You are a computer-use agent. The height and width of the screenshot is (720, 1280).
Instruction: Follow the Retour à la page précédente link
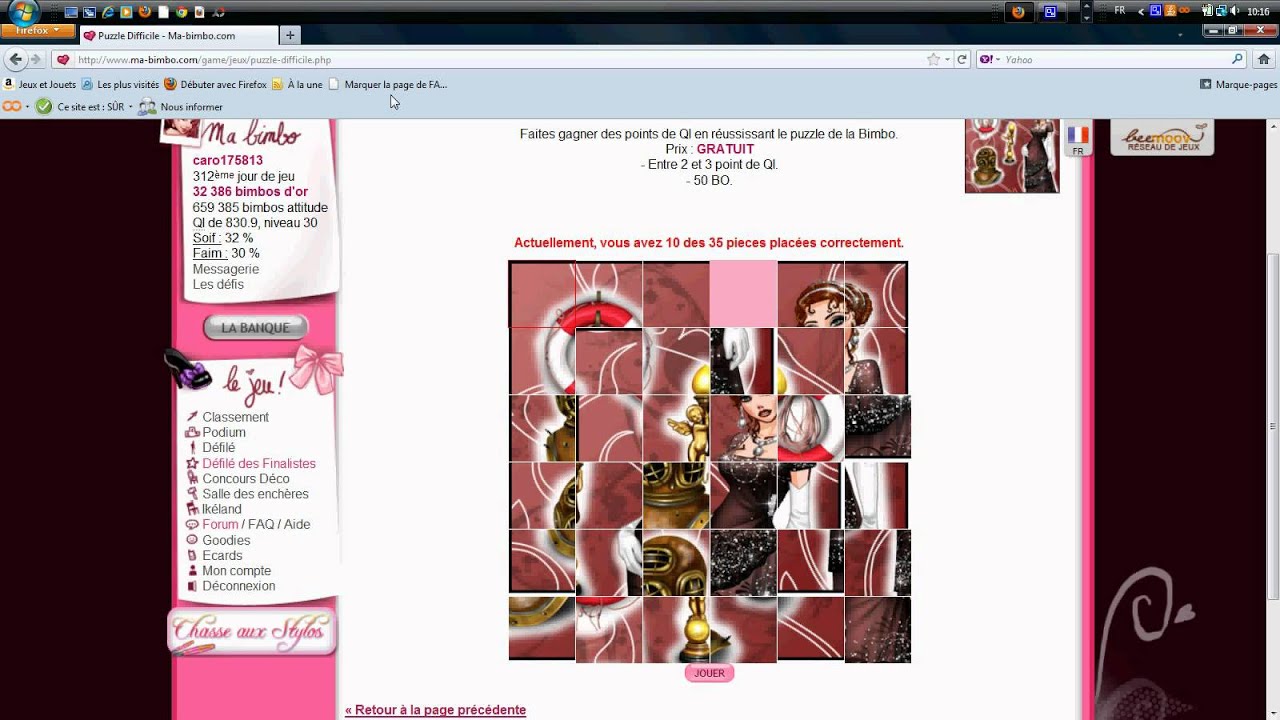[x=435, y=709]
